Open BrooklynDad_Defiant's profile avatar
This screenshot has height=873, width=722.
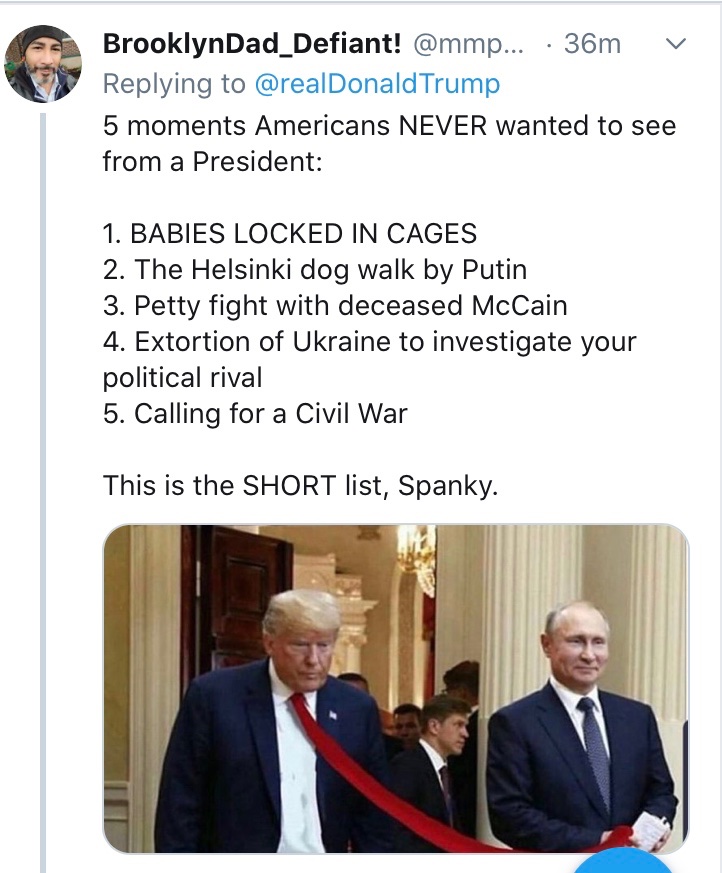pos(44,62)
